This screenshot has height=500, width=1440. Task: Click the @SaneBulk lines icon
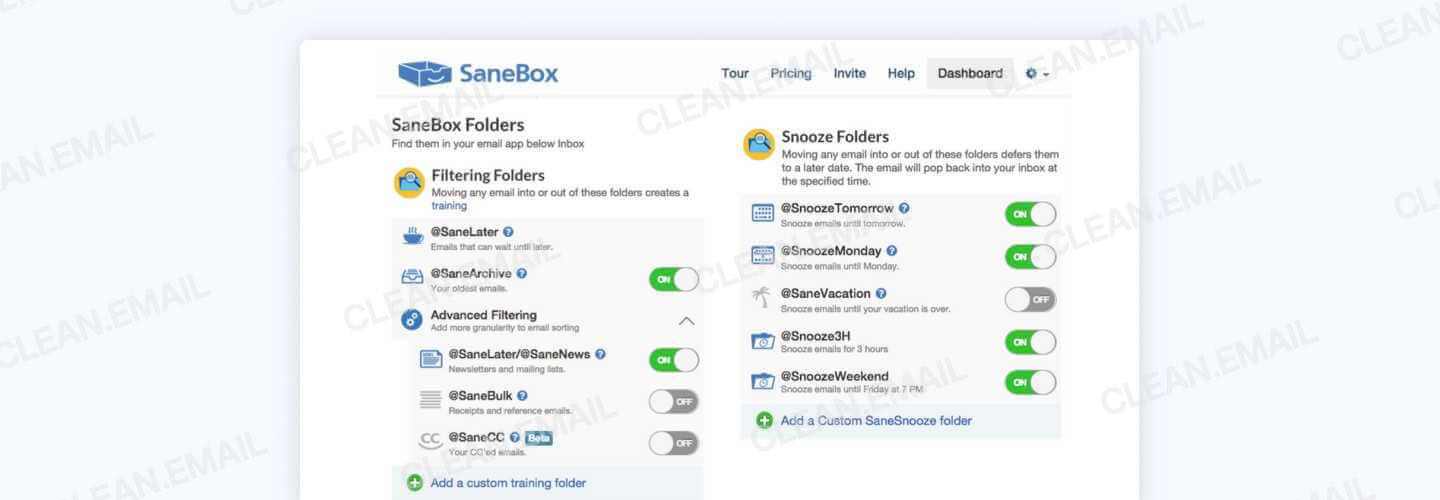[431, 401]
